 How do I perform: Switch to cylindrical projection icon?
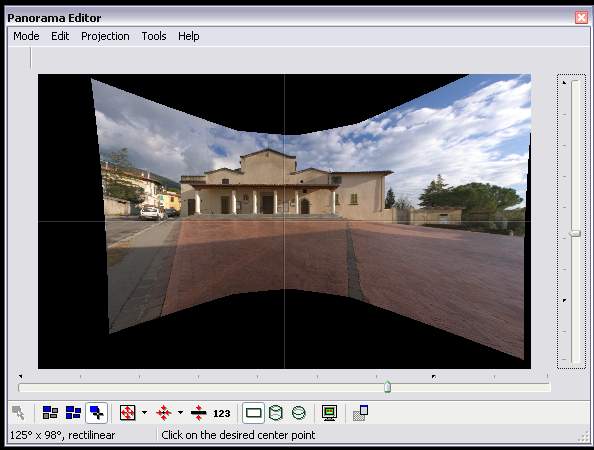(275, 412)
